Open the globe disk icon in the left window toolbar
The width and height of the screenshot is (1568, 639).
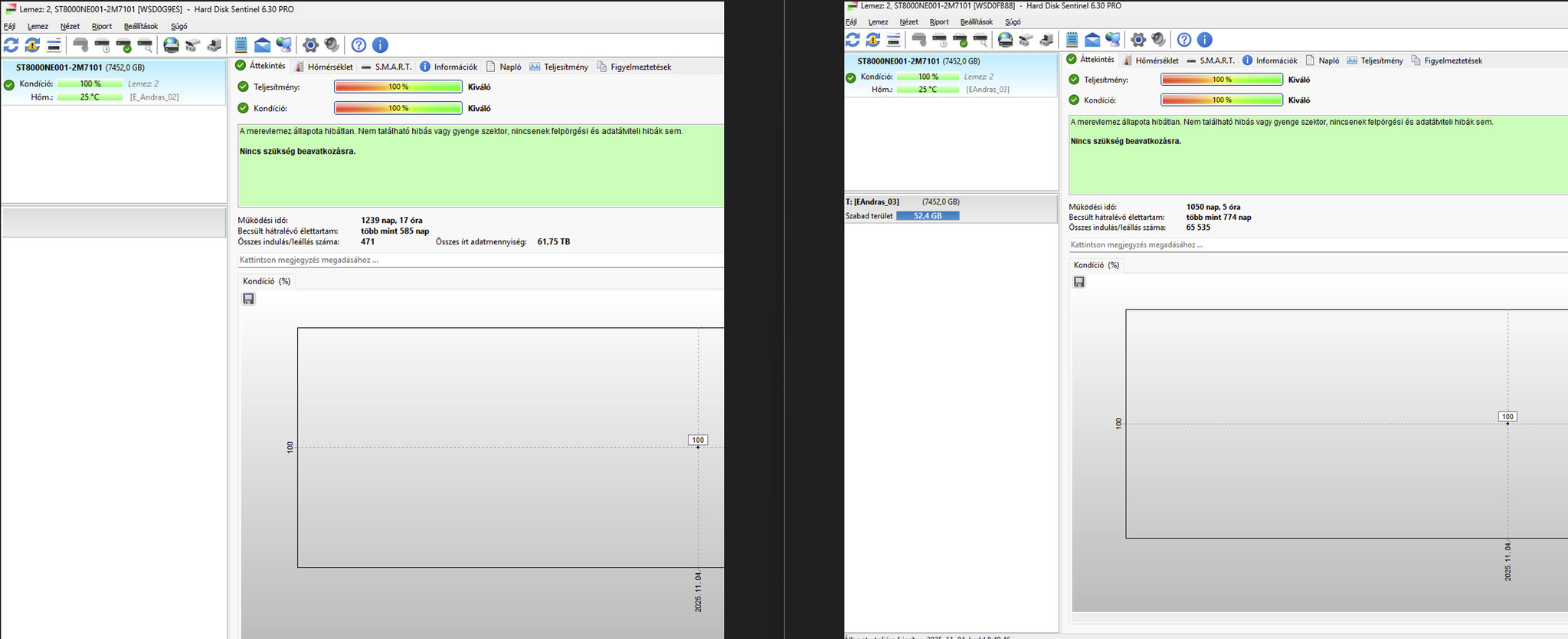172,45
